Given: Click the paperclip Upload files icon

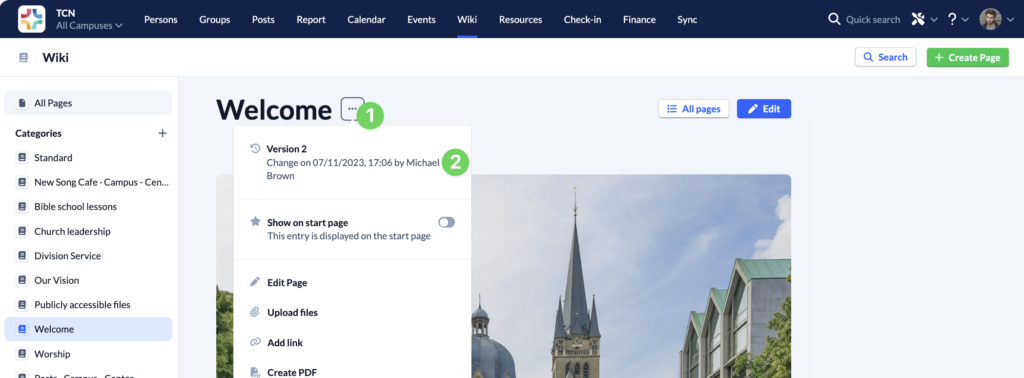Looking at the screenshot, I should pos(255,312).
